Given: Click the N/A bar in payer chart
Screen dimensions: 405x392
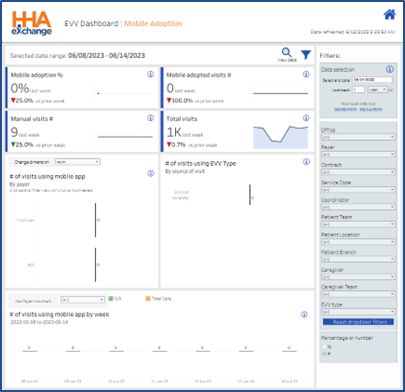Looking at the screenshot, I should point(96,265).
